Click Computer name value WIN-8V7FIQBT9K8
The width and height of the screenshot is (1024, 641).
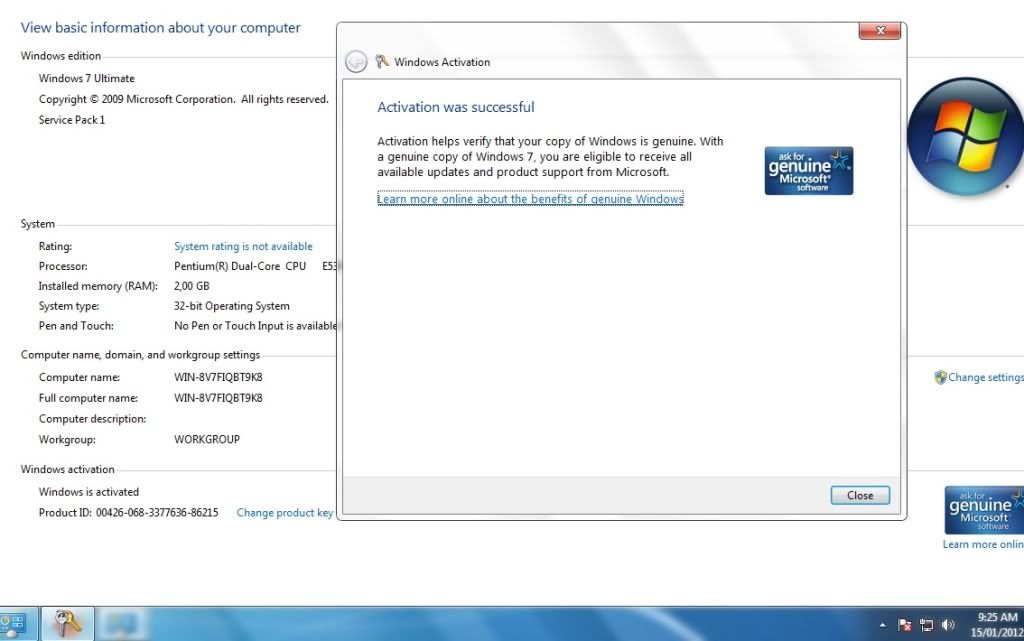tap(218, 377)
